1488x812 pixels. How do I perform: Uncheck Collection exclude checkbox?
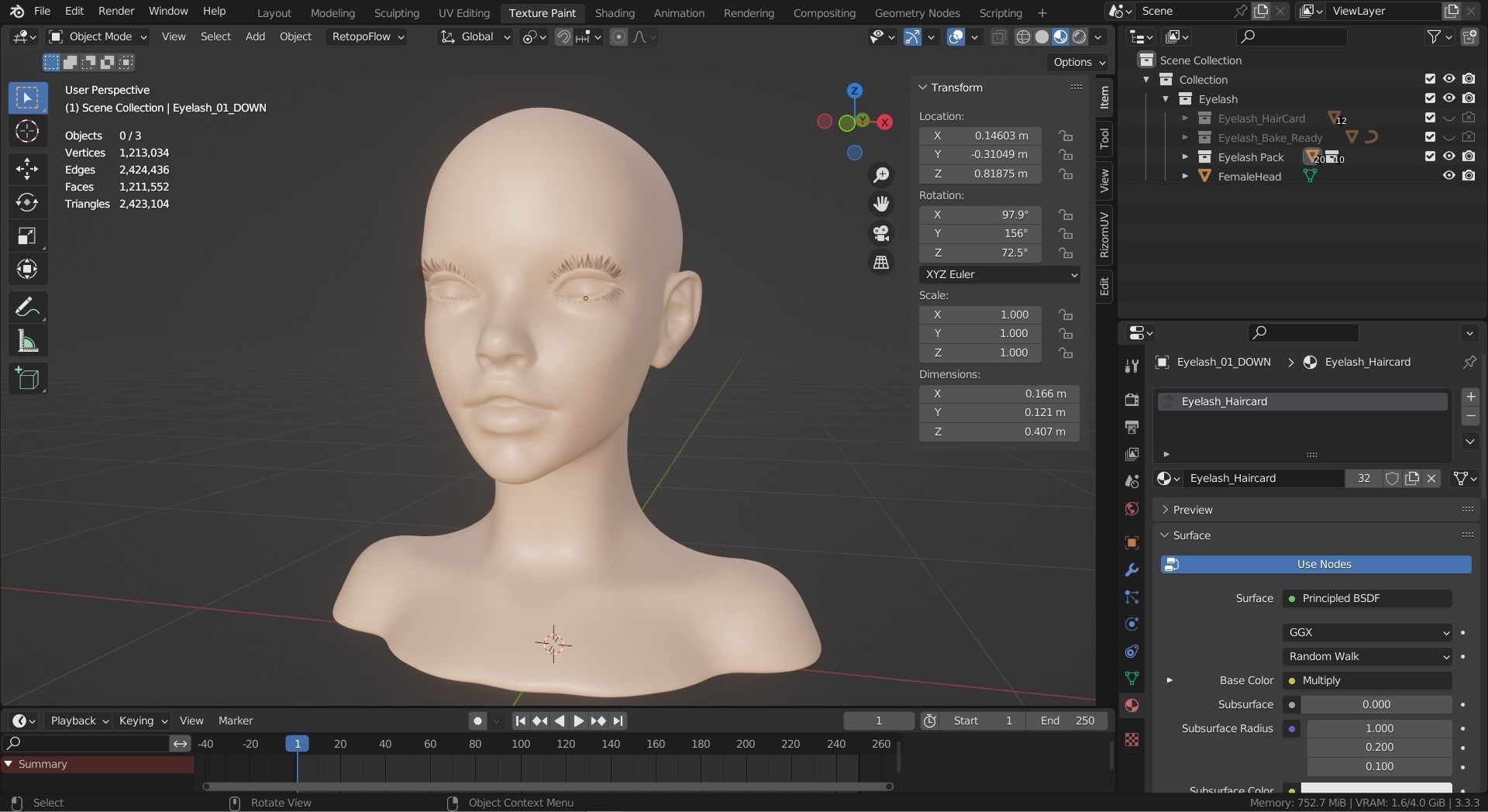point(1430,79)
